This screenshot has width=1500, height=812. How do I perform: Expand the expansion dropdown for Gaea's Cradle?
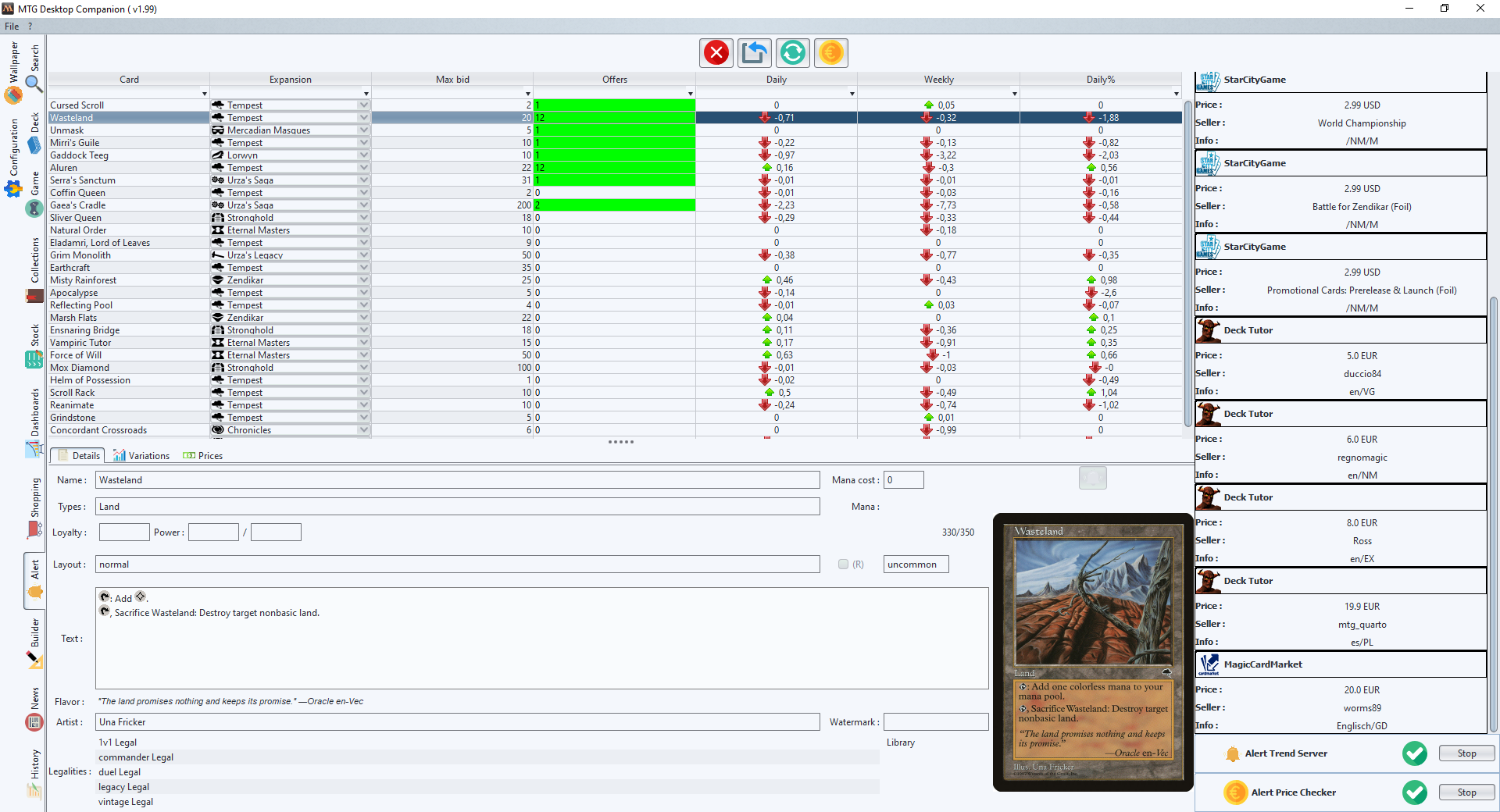[x=364, y=205]
